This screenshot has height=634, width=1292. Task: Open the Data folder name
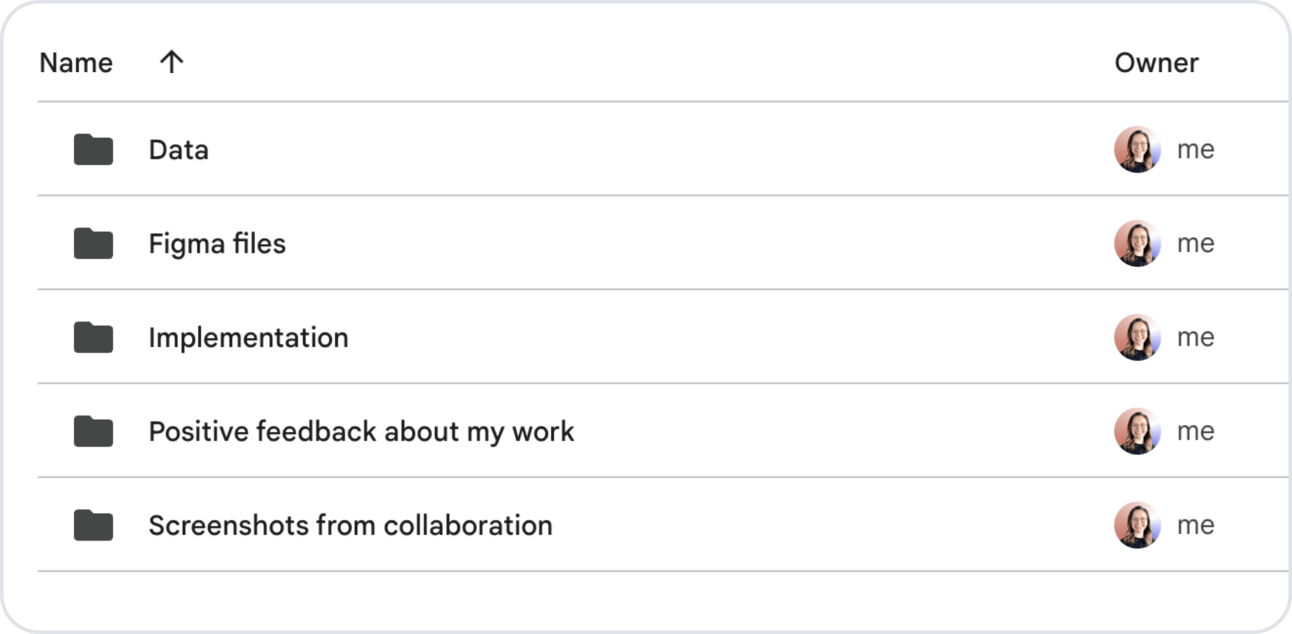click(x=178, y=150)
